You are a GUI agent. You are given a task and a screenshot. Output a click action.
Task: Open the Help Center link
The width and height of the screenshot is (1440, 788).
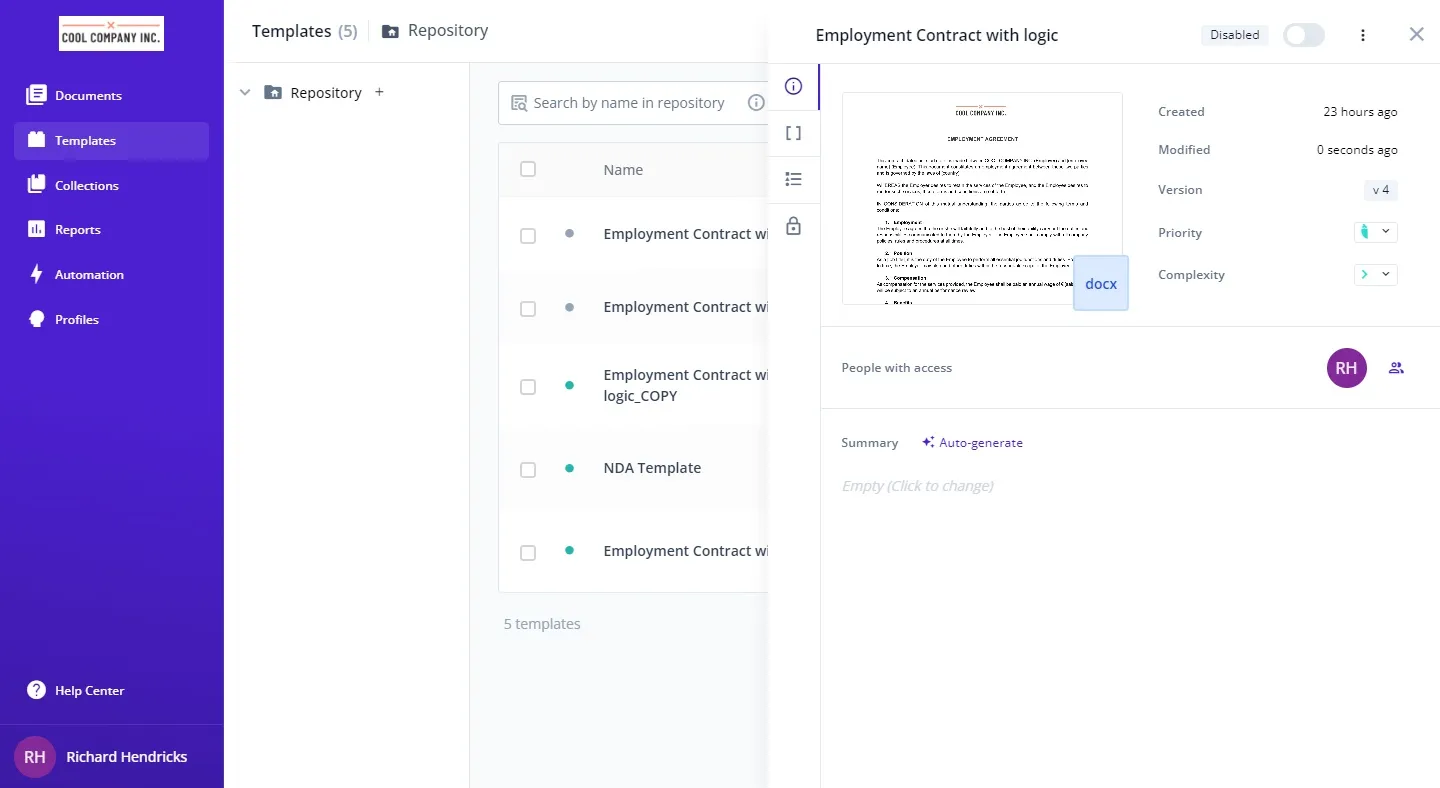point(89,691)
